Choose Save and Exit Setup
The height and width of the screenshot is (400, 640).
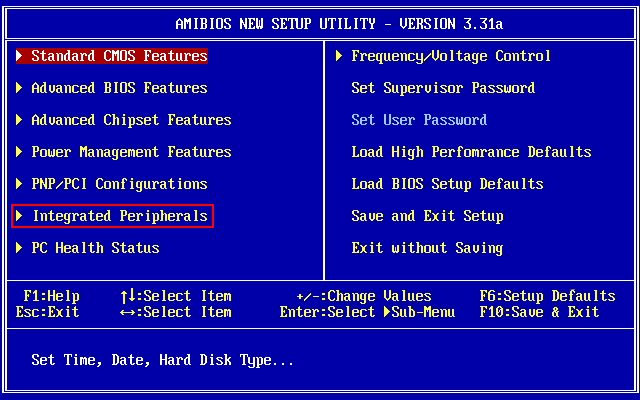pos(427,216)
